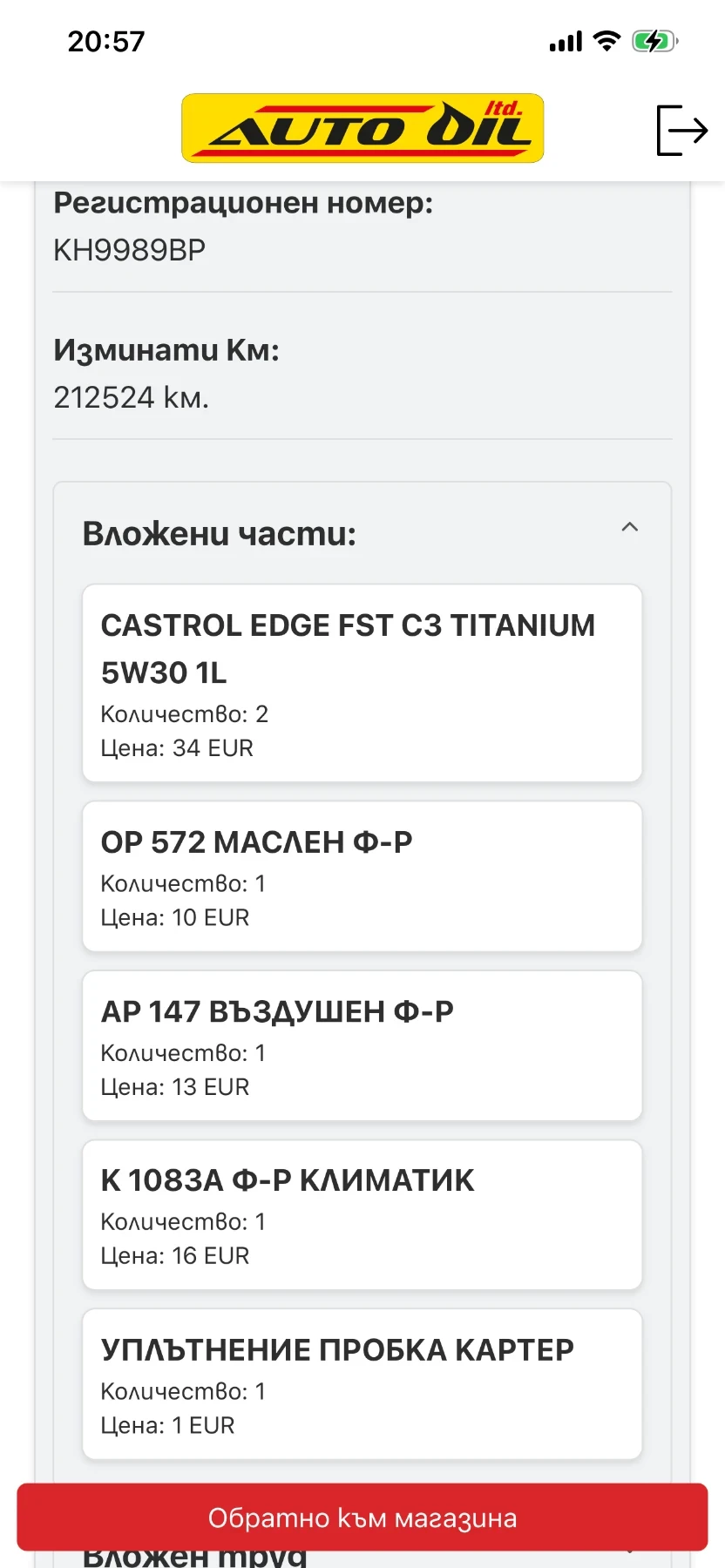The image size is (725, 1568).
Task: Tap the 212524 км mileage value
Action: tap(132, 397)
